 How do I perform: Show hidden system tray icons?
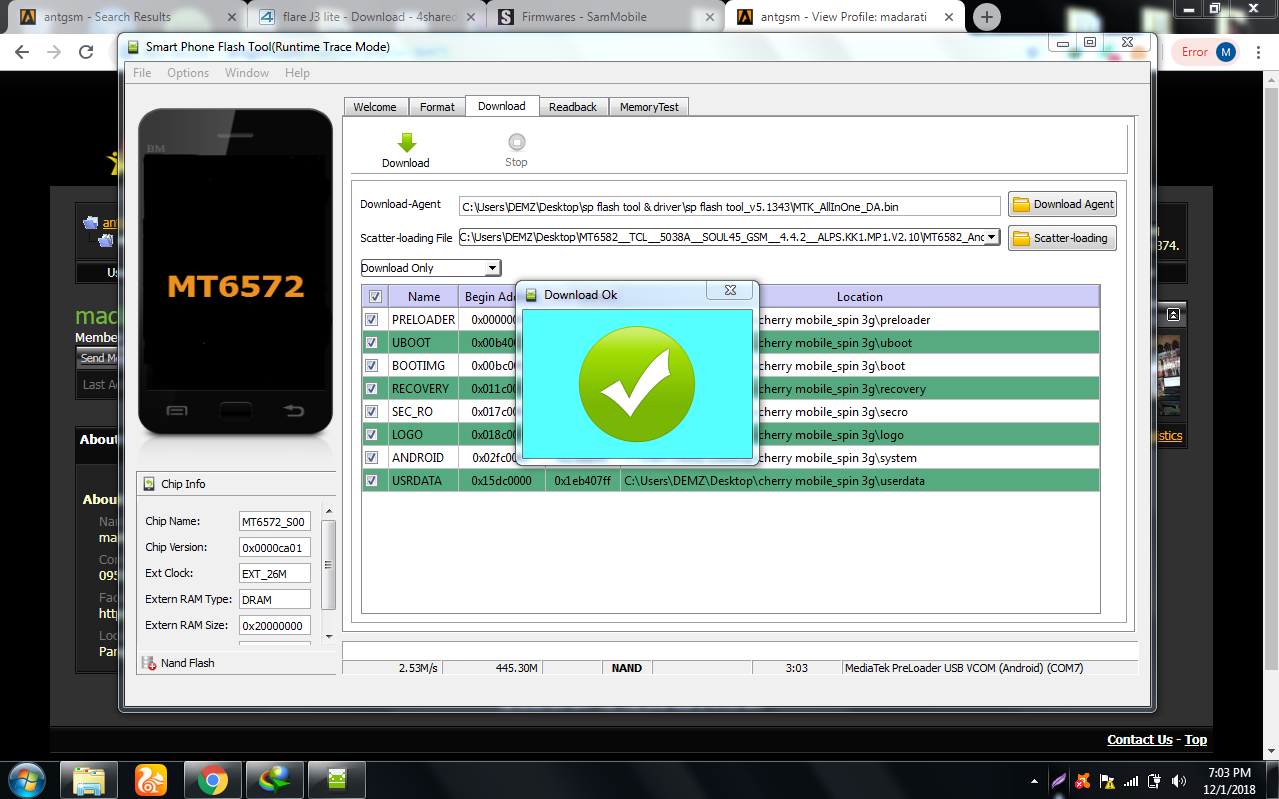pos(1034,780)
